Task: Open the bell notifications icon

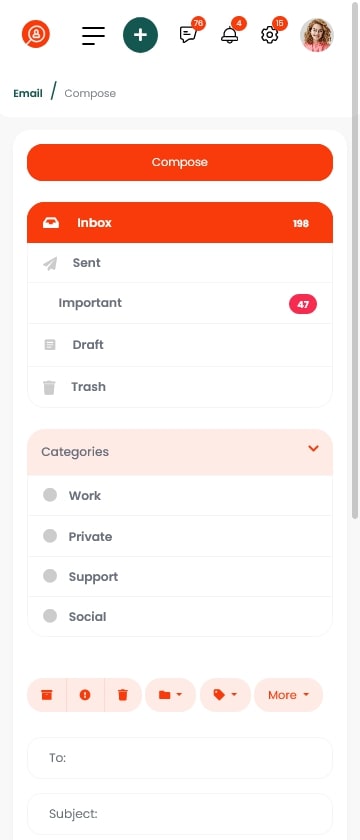Action: pos(229,35)
